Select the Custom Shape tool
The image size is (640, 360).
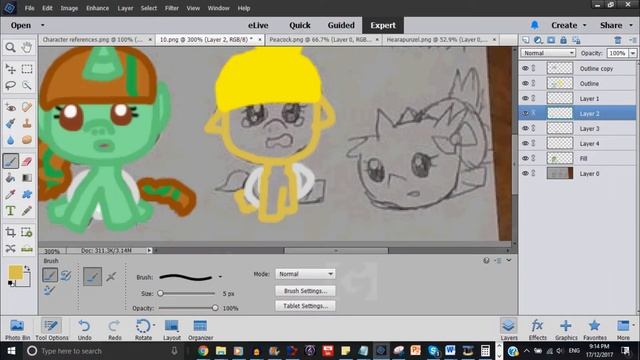coord(27,194)
